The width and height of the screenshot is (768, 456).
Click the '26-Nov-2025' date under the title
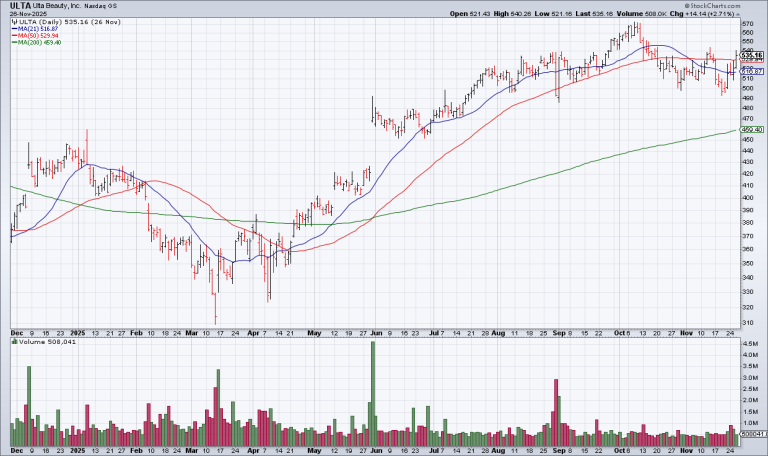28,14
